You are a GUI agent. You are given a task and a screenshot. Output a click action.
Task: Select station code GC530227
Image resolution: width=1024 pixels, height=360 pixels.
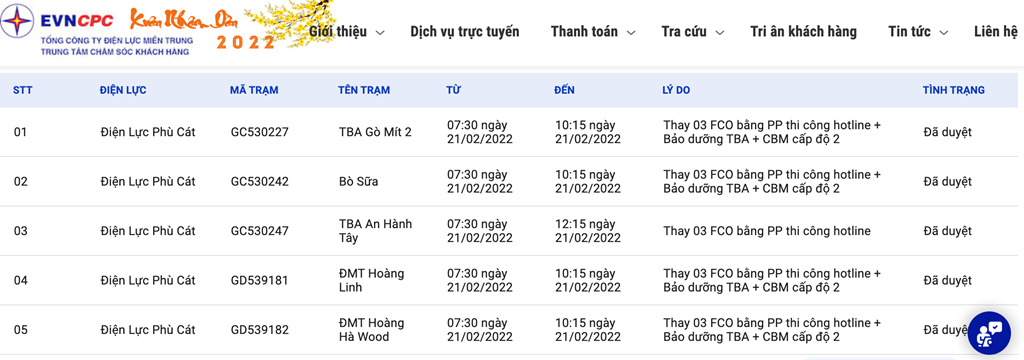pyautogui.click(x=259, y=132)
